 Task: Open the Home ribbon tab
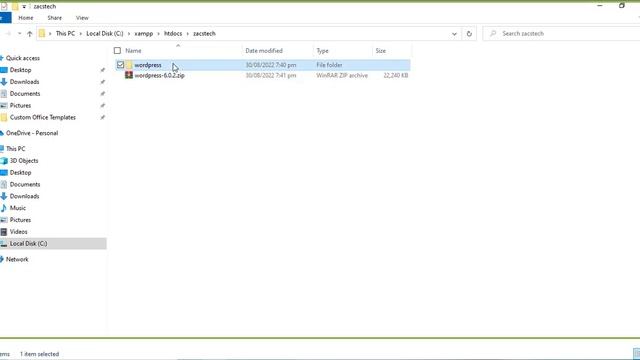[x=26, y=18]
